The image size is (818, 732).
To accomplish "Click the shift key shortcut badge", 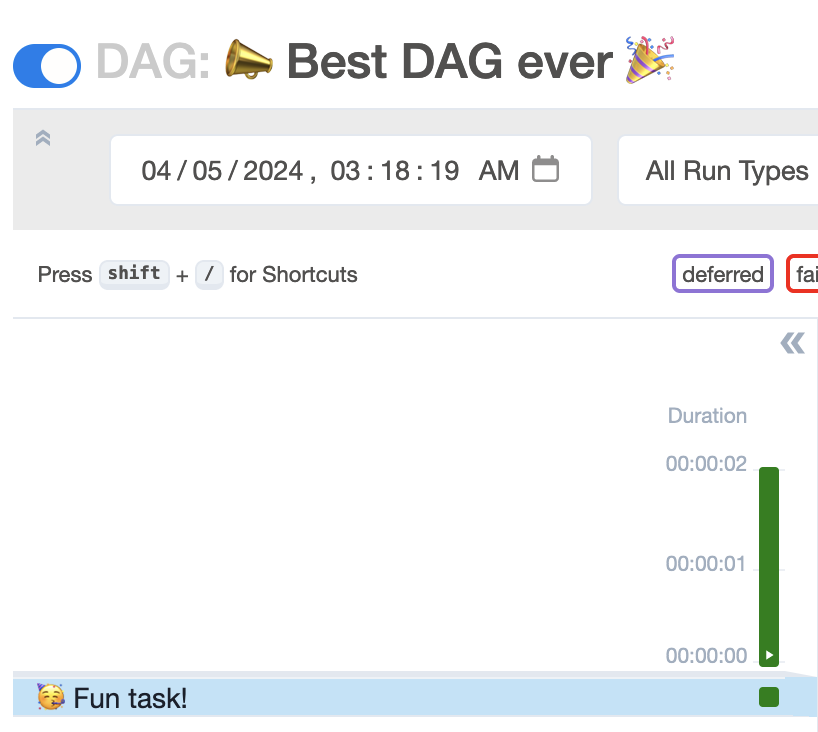I will (134, 274).
